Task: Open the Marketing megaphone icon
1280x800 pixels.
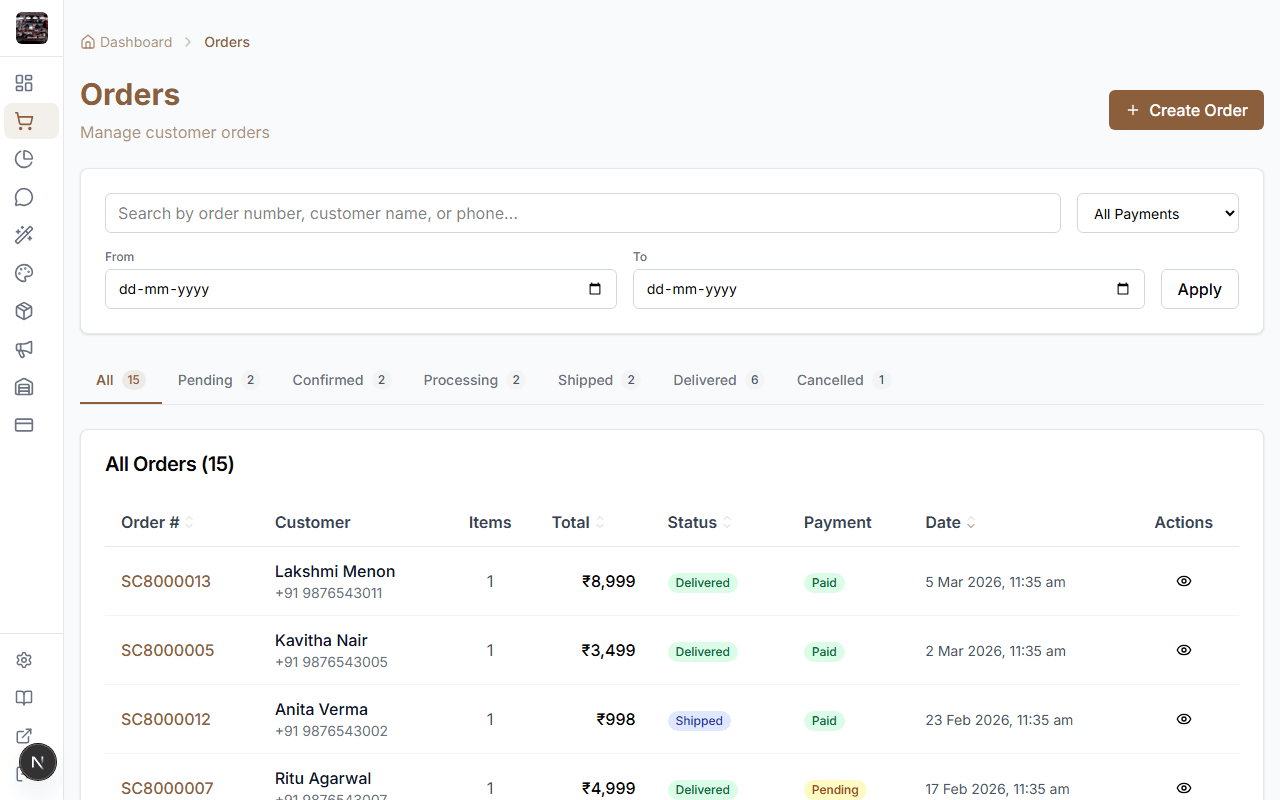Action: tap(24, 349)
